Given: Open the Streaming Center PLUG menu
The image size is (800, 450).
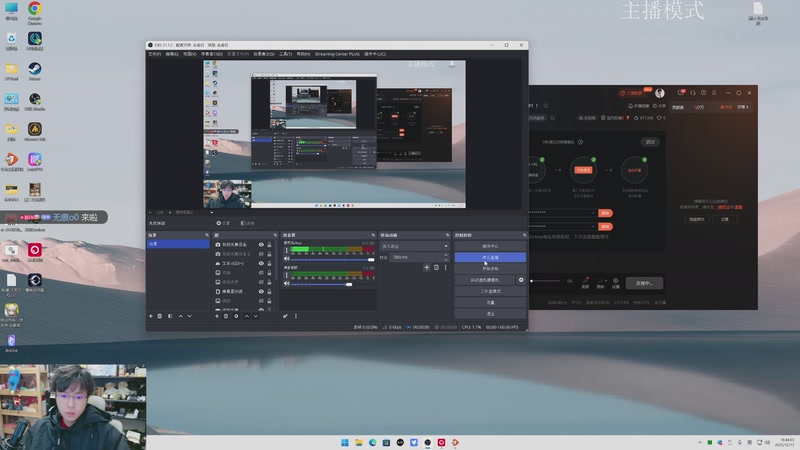Looking at the screenshot, I should 338,53.
